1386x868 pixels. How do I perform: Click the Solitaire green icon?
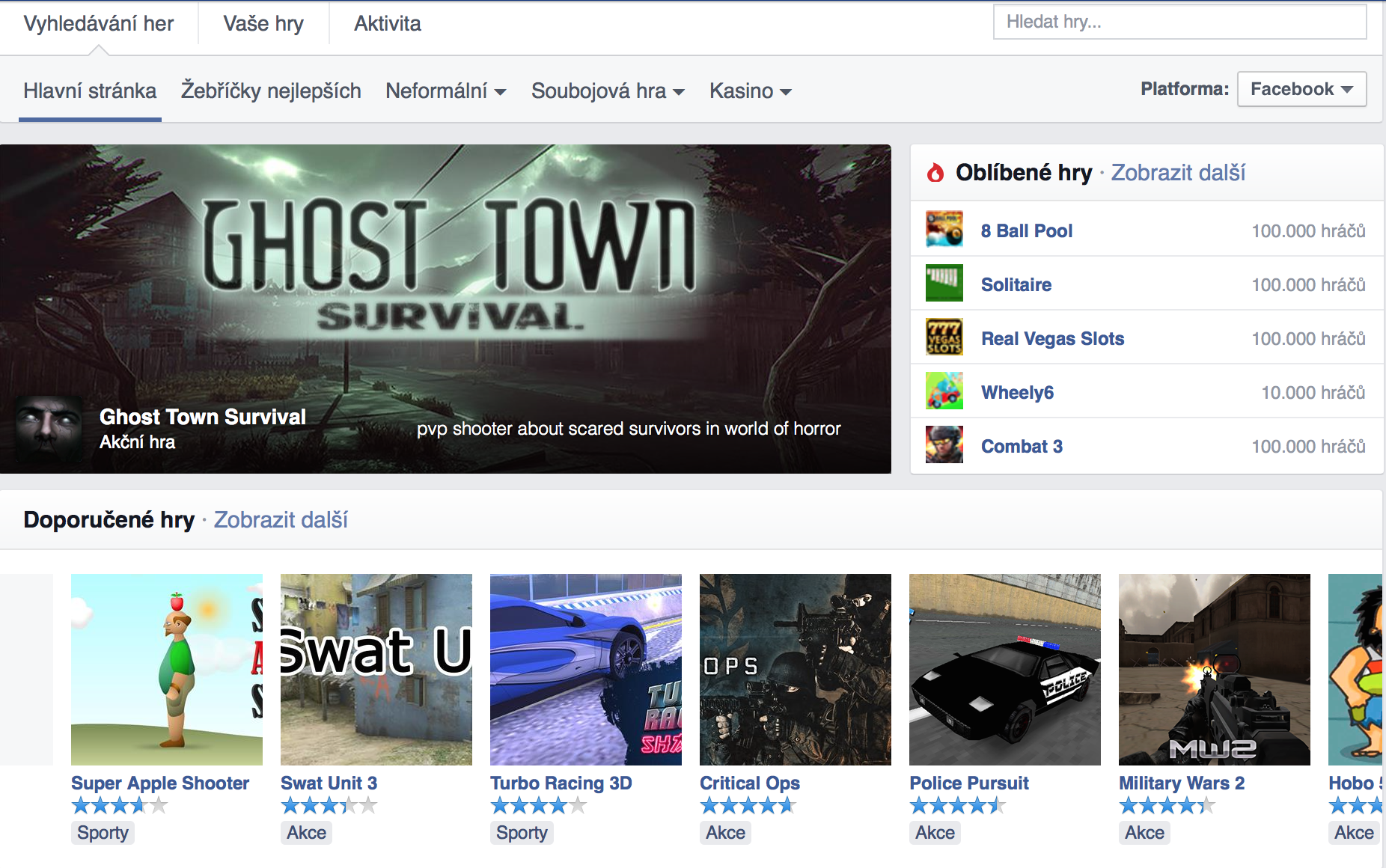click(944, 283)
